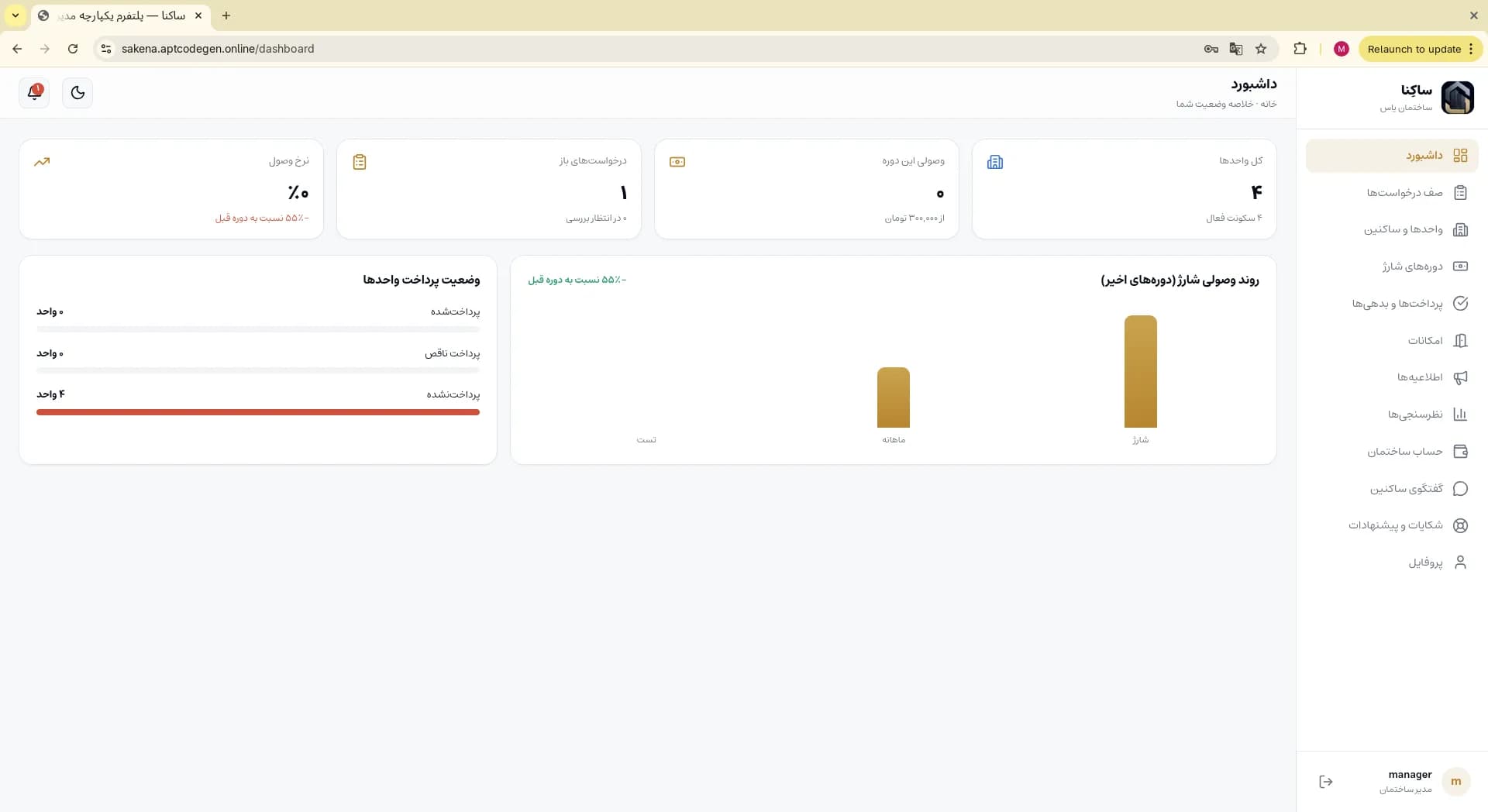Click the ۰ در انتظار بررسی text
1488x812 pixels.
596,218
